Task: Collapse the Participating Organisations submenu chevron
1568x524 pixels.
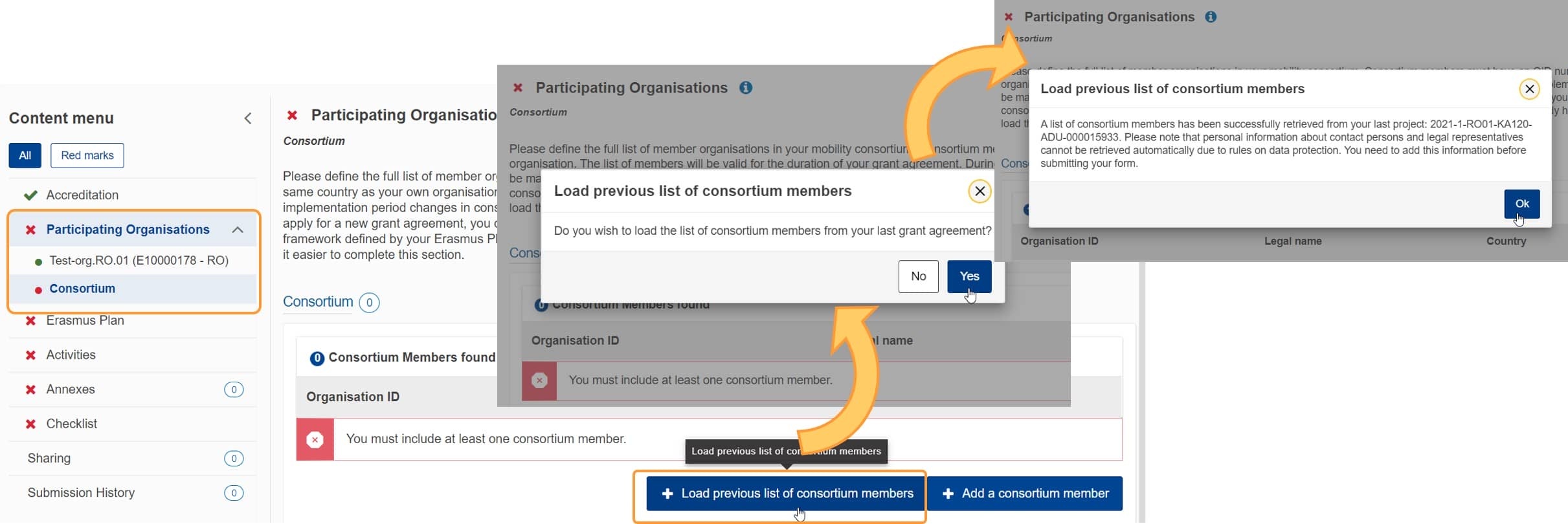Action: (x=238, y=230)
